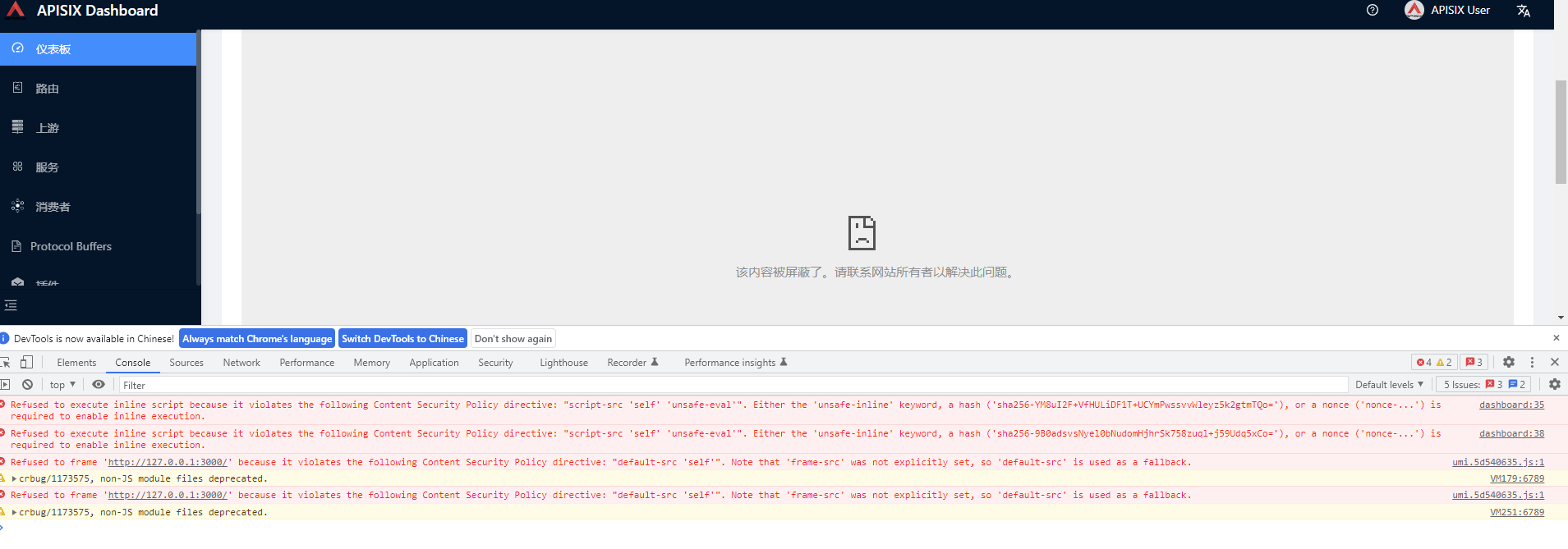Open the Default levels dropdown

[1389, 384]
